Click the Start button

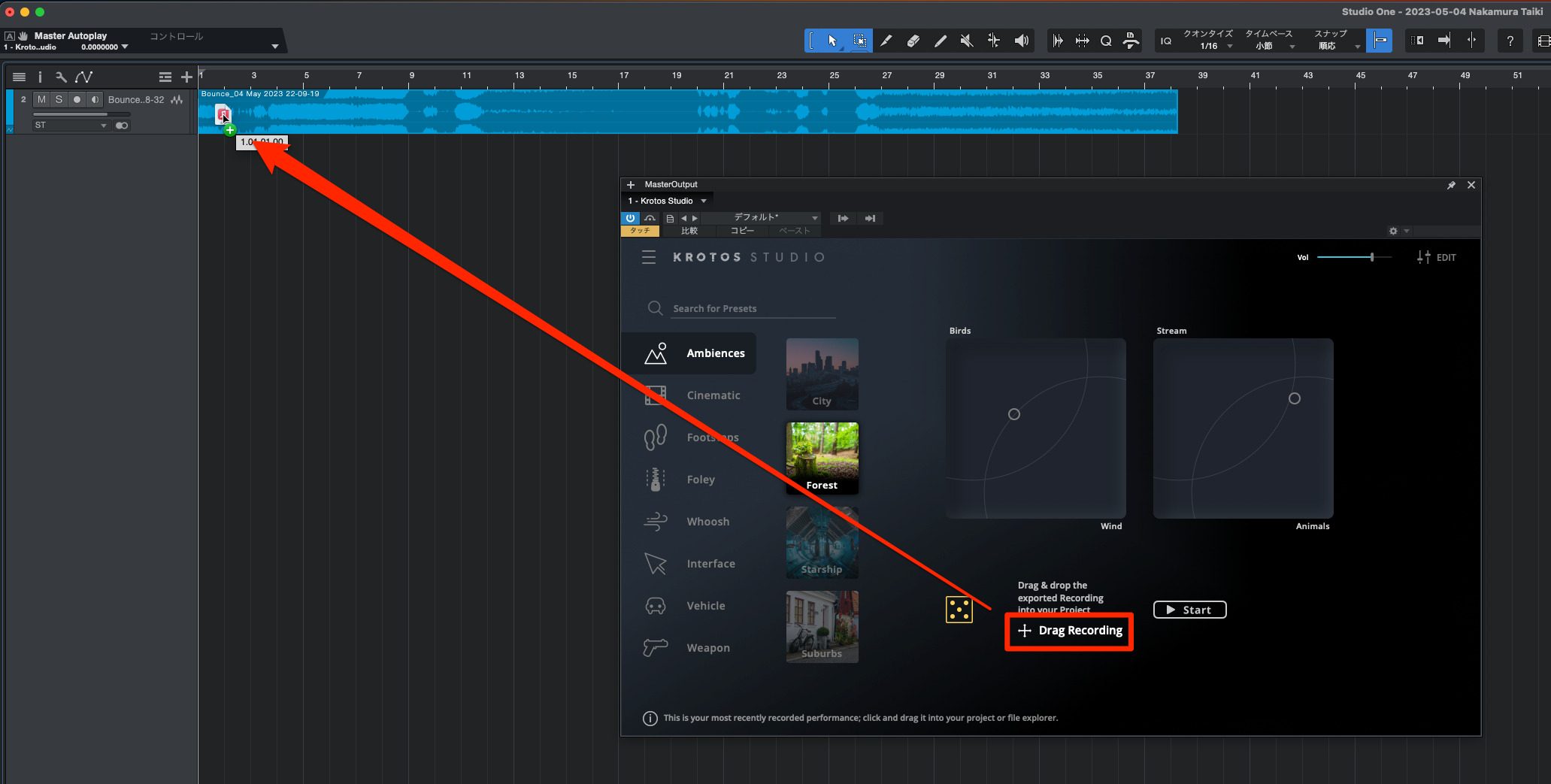1189,610
